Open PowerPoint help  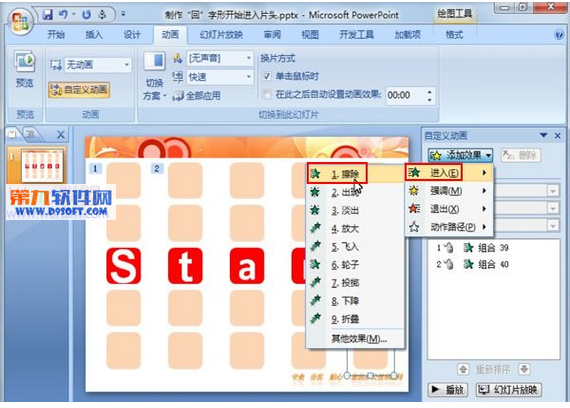559,35
